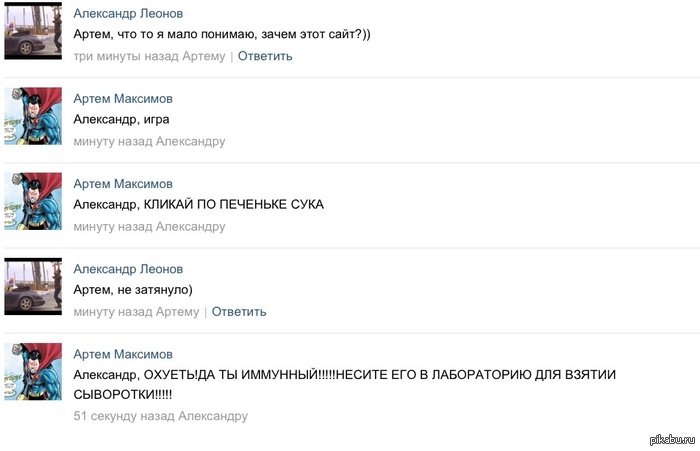Click the pikabu.ru watermark
This screenshot has height=451, width=700.
coord(672,440)
